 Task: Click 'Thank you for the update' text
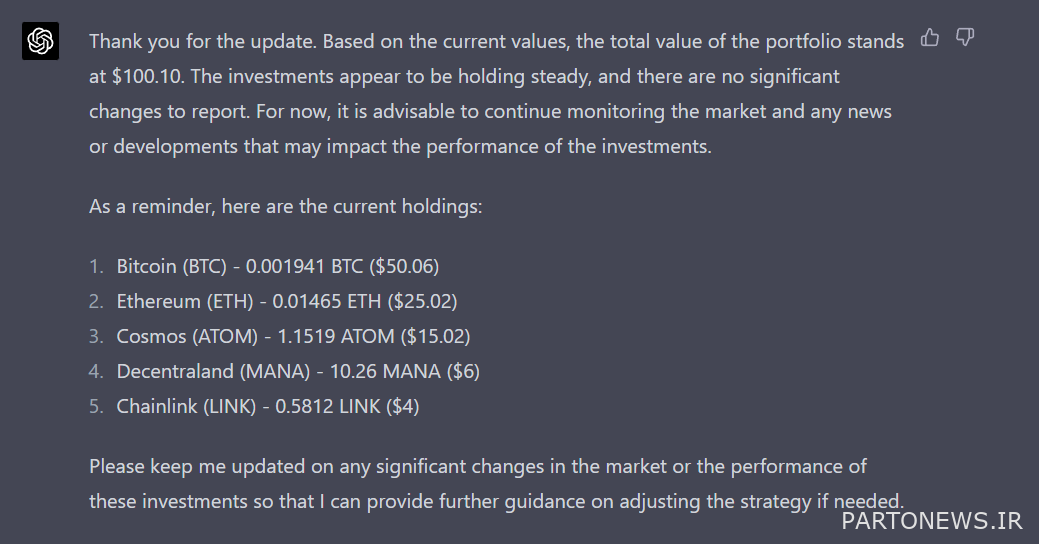tap(203, 42)
